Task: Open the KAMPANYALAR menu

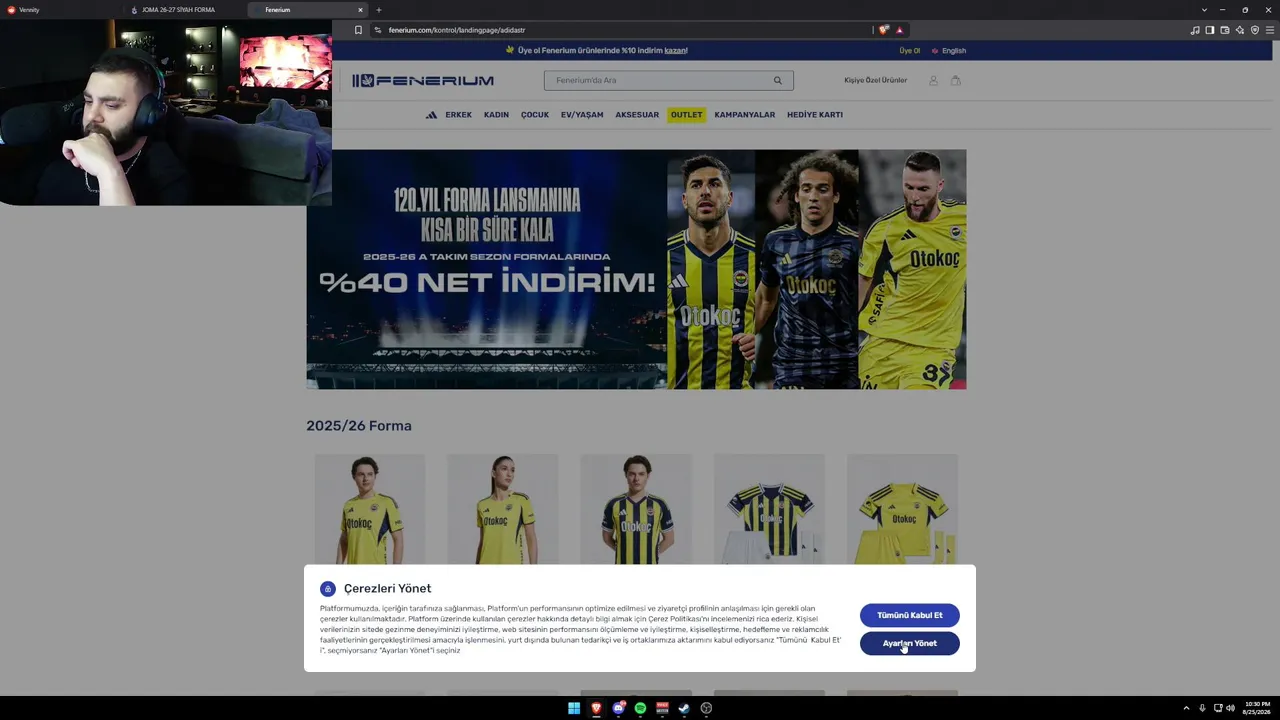Action: pyautogui.click(x=745, y=115)
